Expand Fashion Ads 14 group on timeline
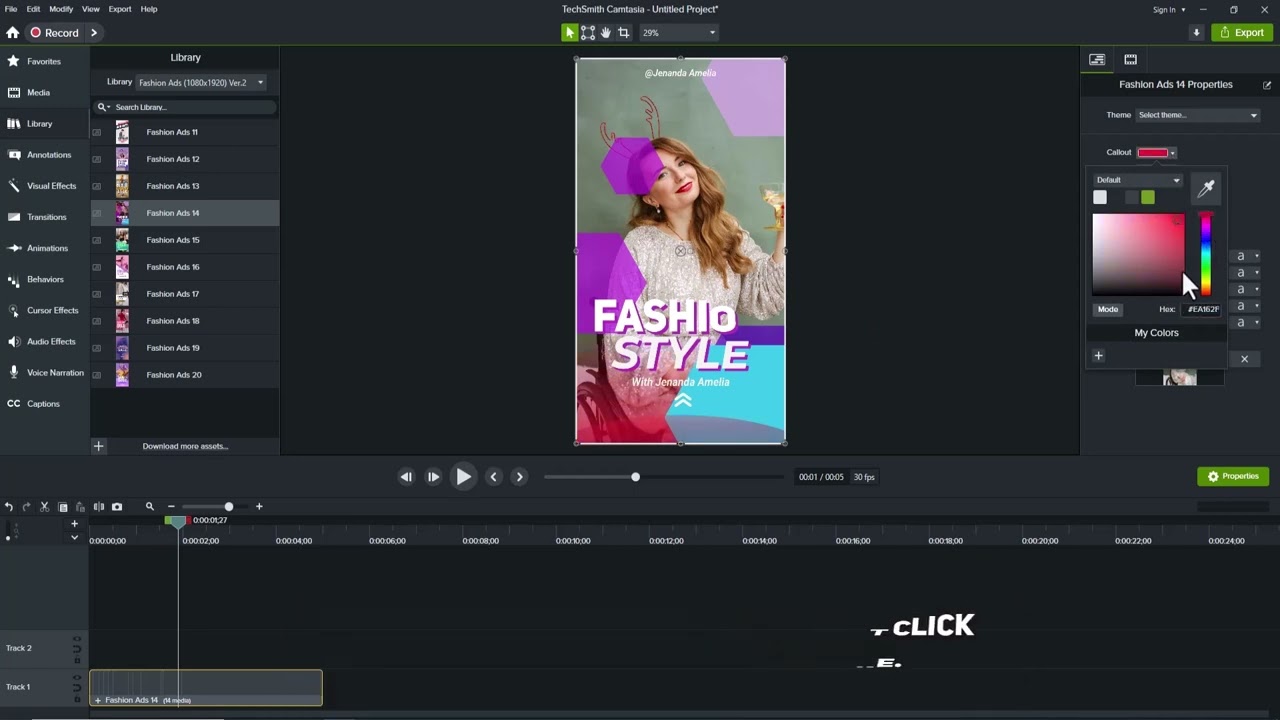 pos(98,700)
